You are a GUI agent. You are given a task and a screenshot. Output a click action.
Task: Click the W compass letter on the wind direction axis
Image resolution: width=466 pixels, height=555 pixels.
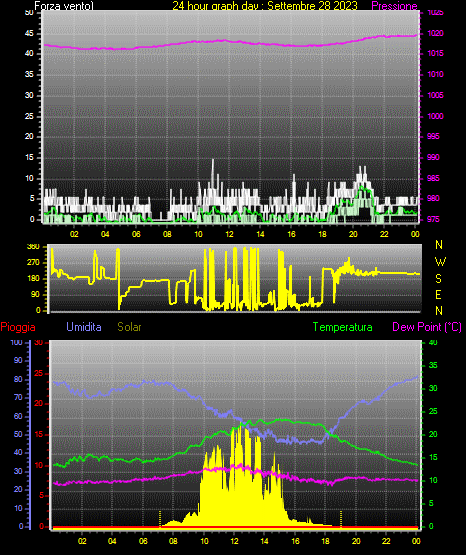(440, 262)
